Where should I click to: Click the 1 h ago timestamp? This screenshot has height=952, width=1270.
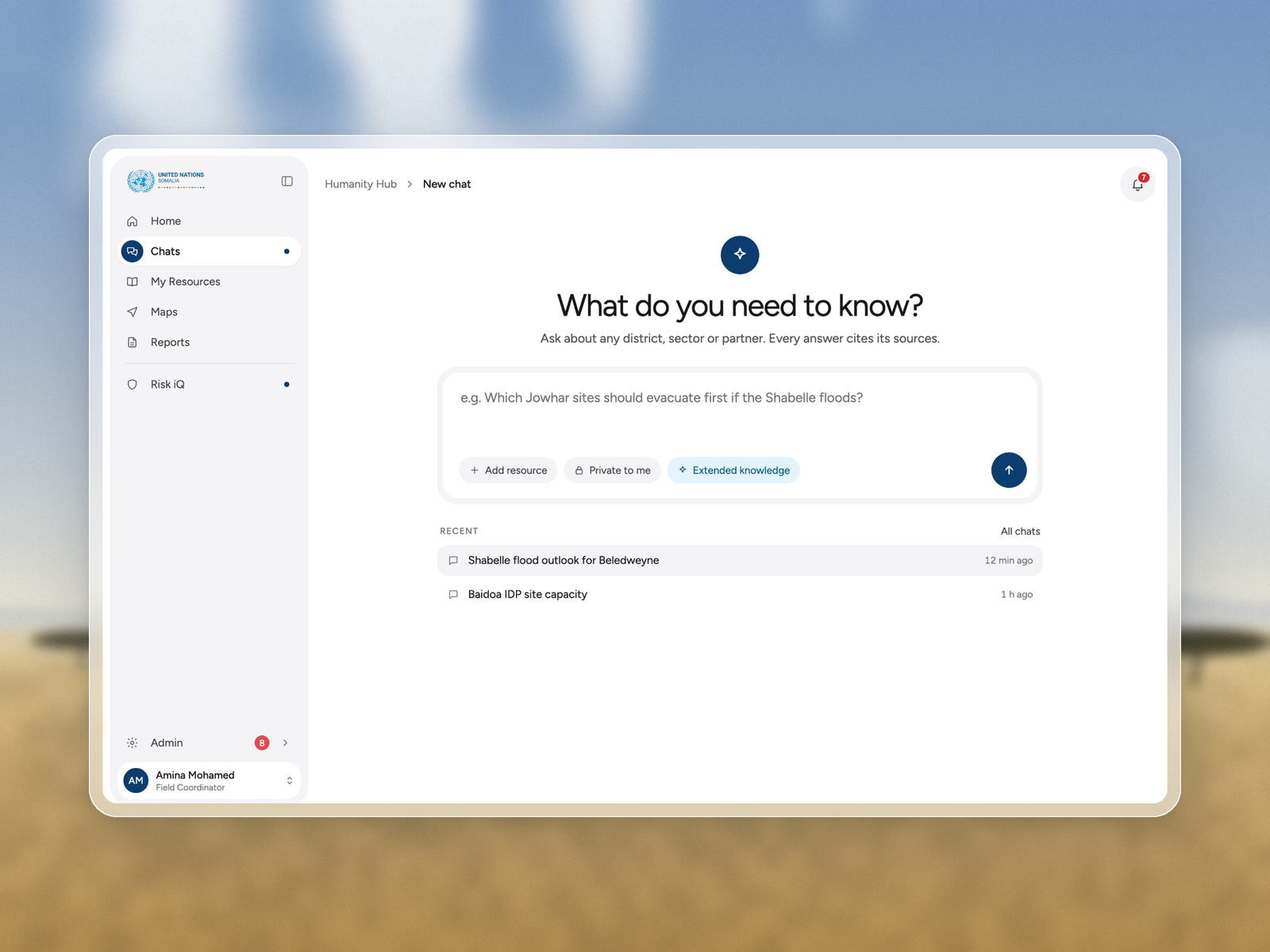click(x=1017, y=595)
